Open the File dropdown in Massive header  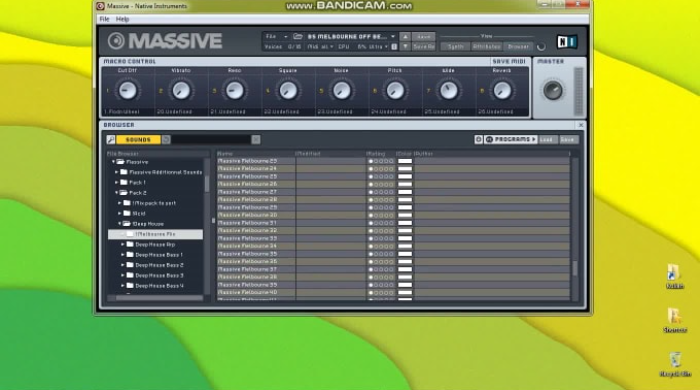276,37
